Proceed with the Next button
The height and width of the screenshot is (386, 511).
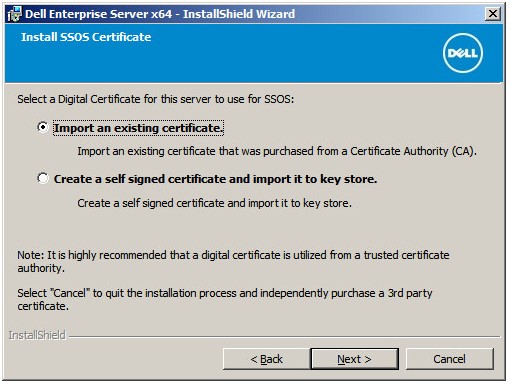[x=354, y=359]
